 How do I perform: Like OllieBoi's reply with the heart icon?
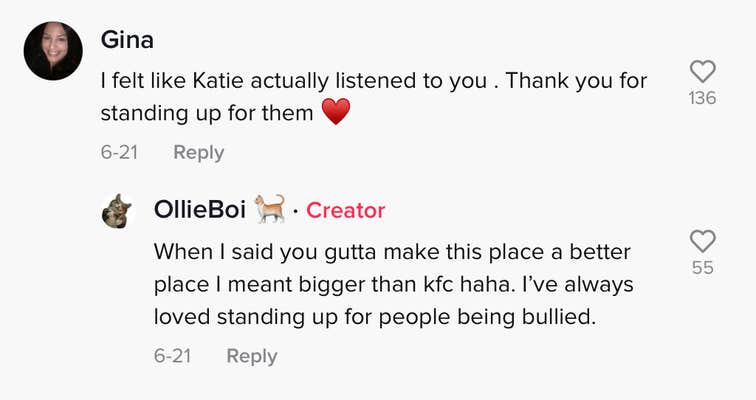tap(704, 240)
